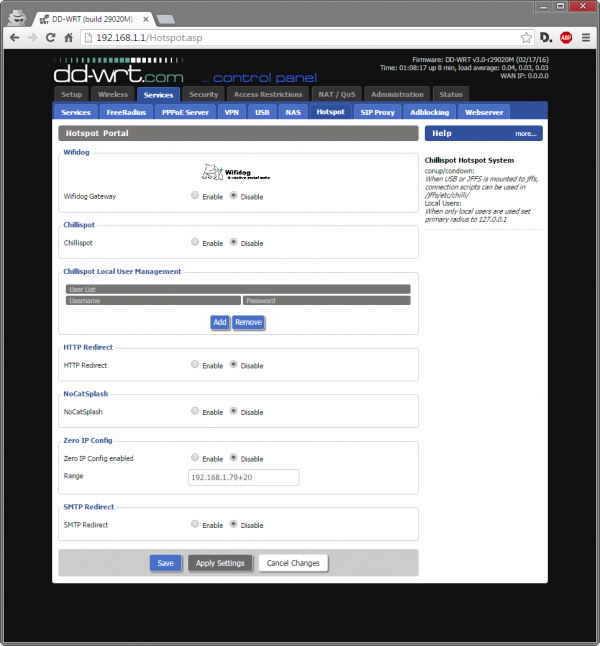Open the Wireless main tab
Screen dimensions: 600x646
(x=113, y=94)
